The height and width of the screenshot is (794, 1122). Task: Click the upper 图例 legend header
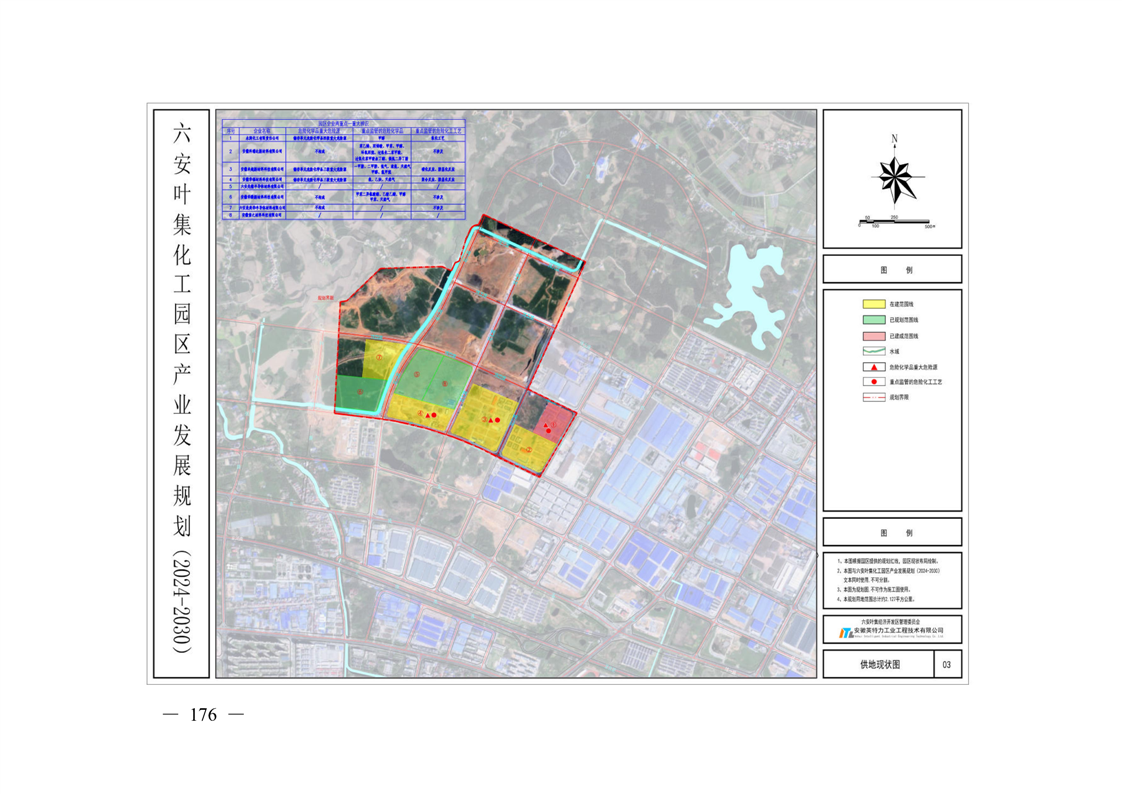pyautogui.click(x=892, y=270)
